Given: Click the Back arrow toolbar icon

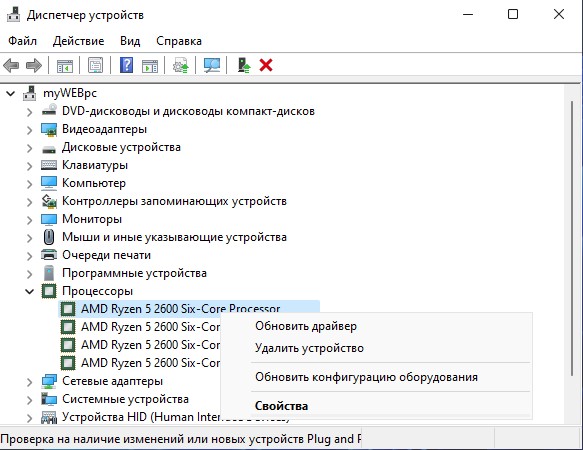Looking at the screenshot, I should [x=11, y=66].
